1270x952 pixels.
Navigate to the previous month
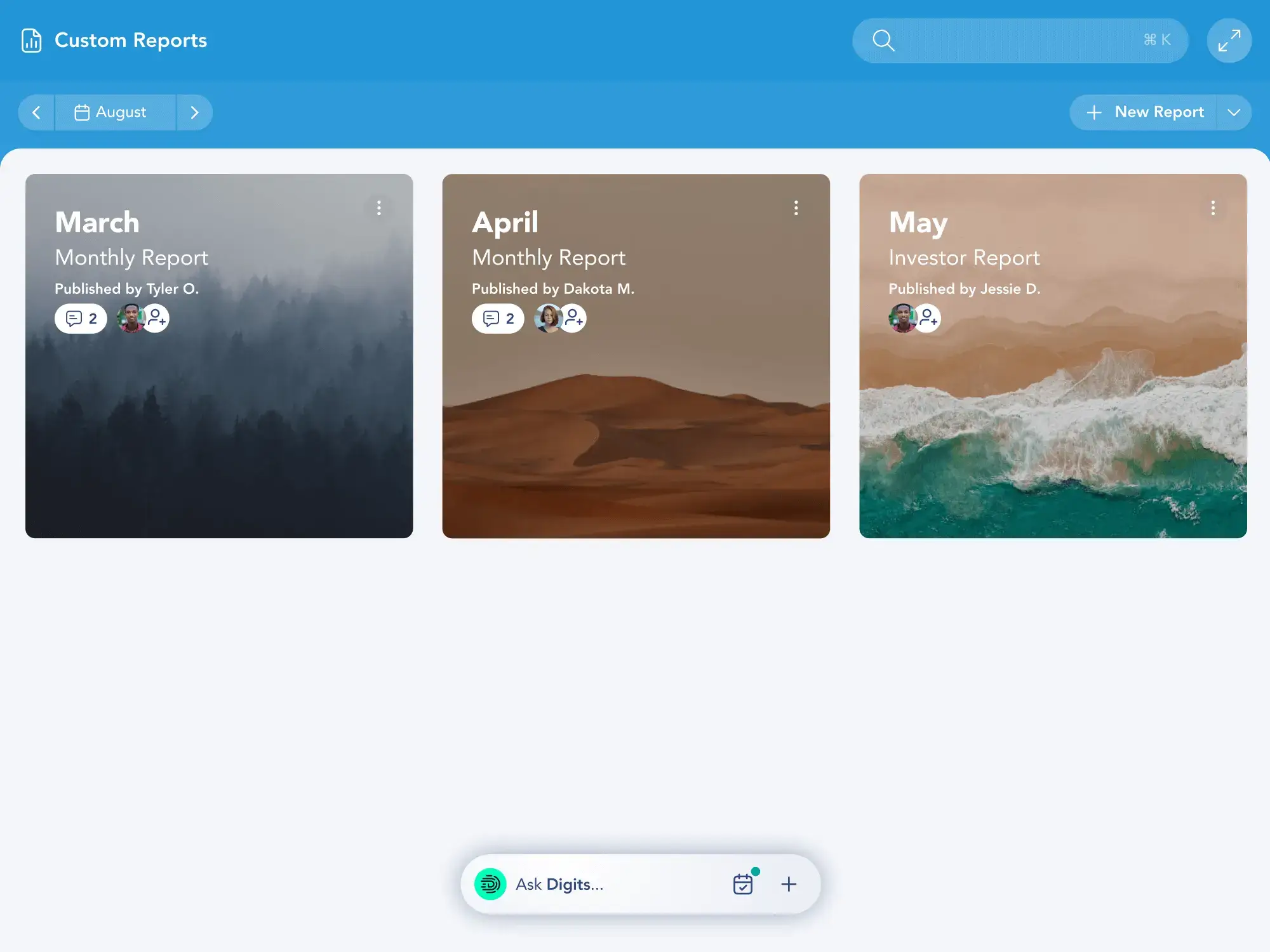[x=36, y=112]
